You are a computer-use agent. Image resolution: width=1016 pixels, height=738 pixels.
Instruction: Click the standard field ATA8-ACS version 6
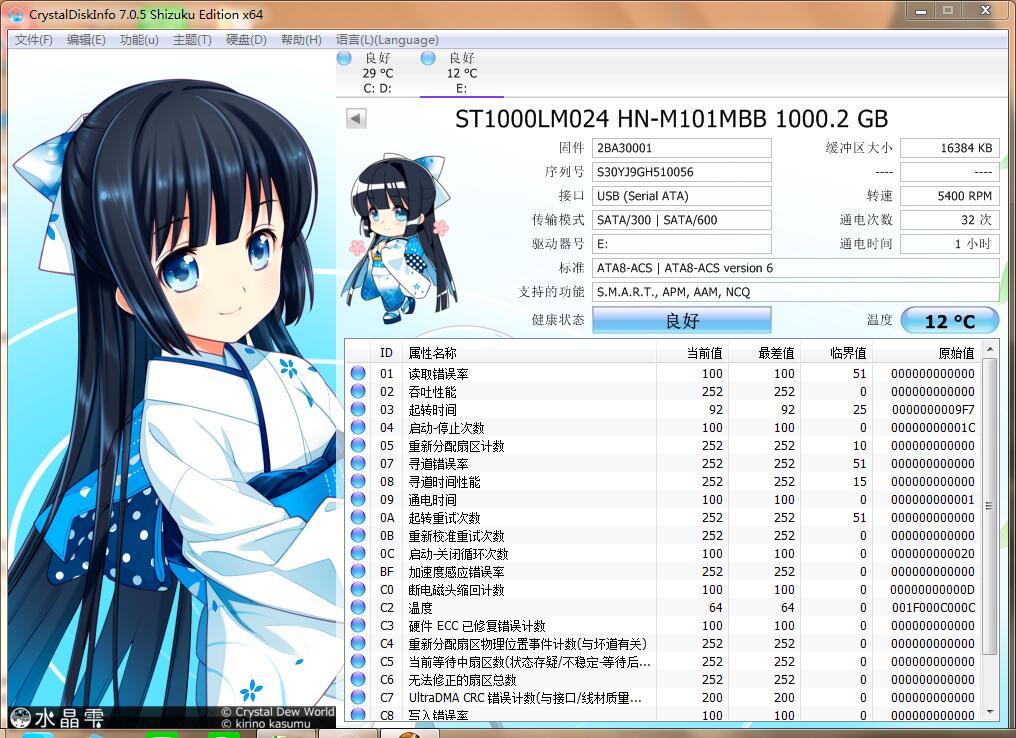(x=796, y=268)
